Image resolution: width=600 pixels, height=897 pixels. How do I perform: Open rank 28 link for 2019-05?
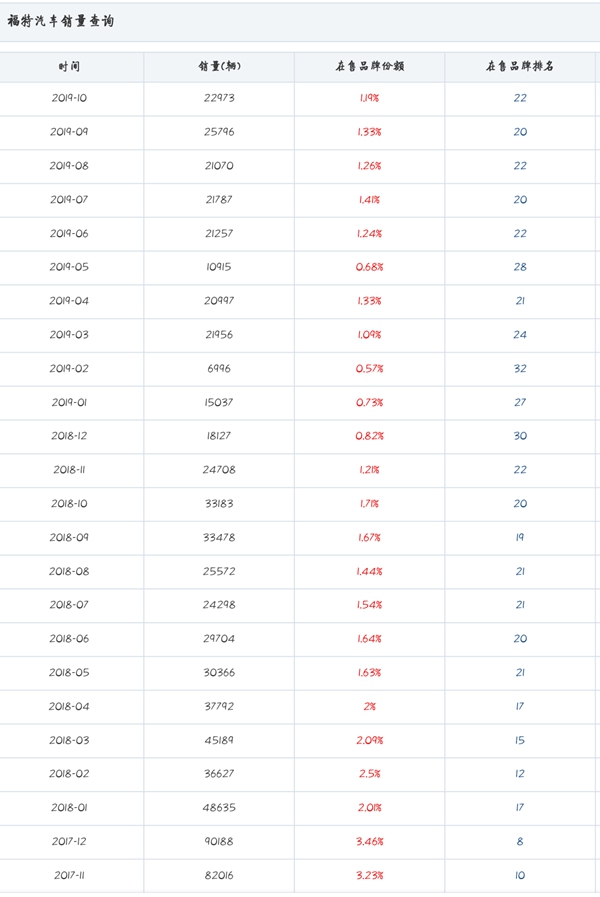(520, 267)
